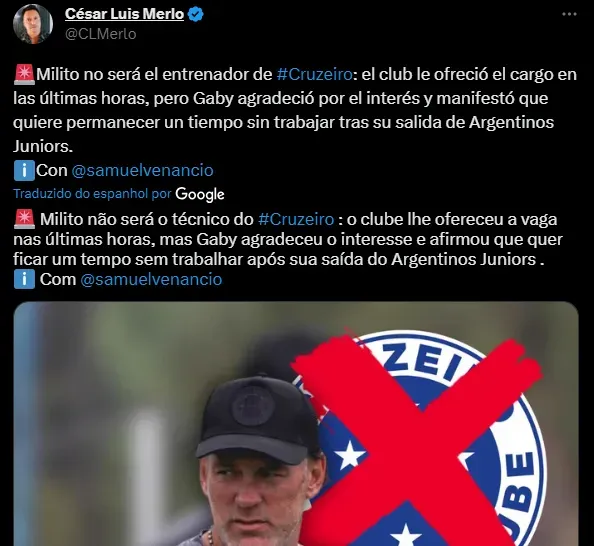The width and height of the screenshot is (594, 546).
Task: Open @samuelvenancio mention in Spanish tweet
Action: [x=142, y=171]
